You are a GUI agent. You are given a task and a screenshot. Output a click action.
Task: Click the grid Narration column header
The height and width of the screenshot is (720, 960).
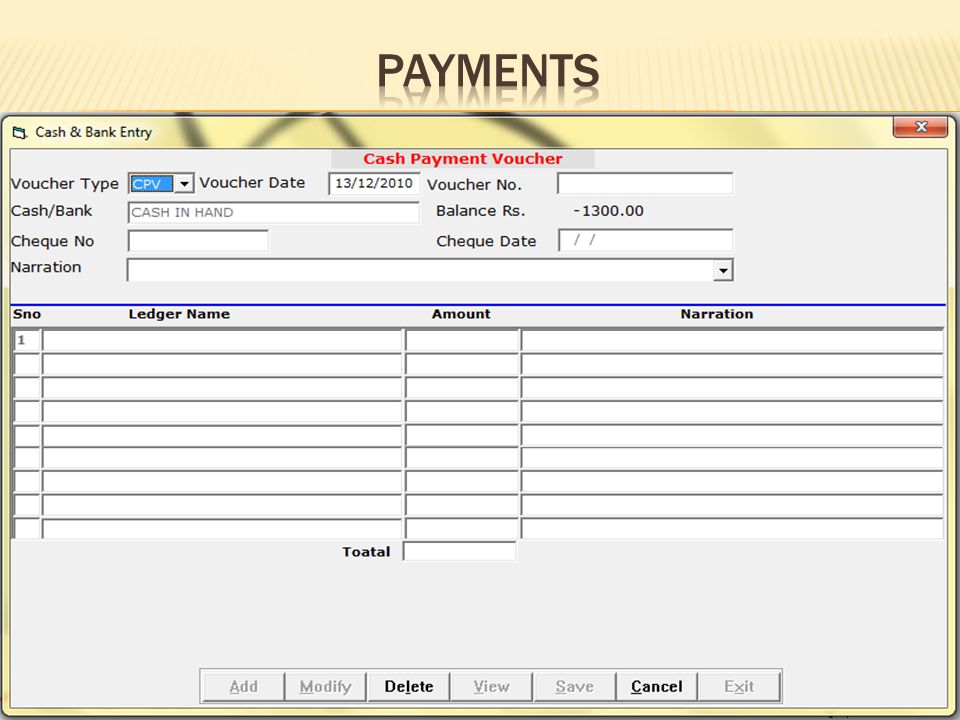pyautogui.click(x=717, y=314)
